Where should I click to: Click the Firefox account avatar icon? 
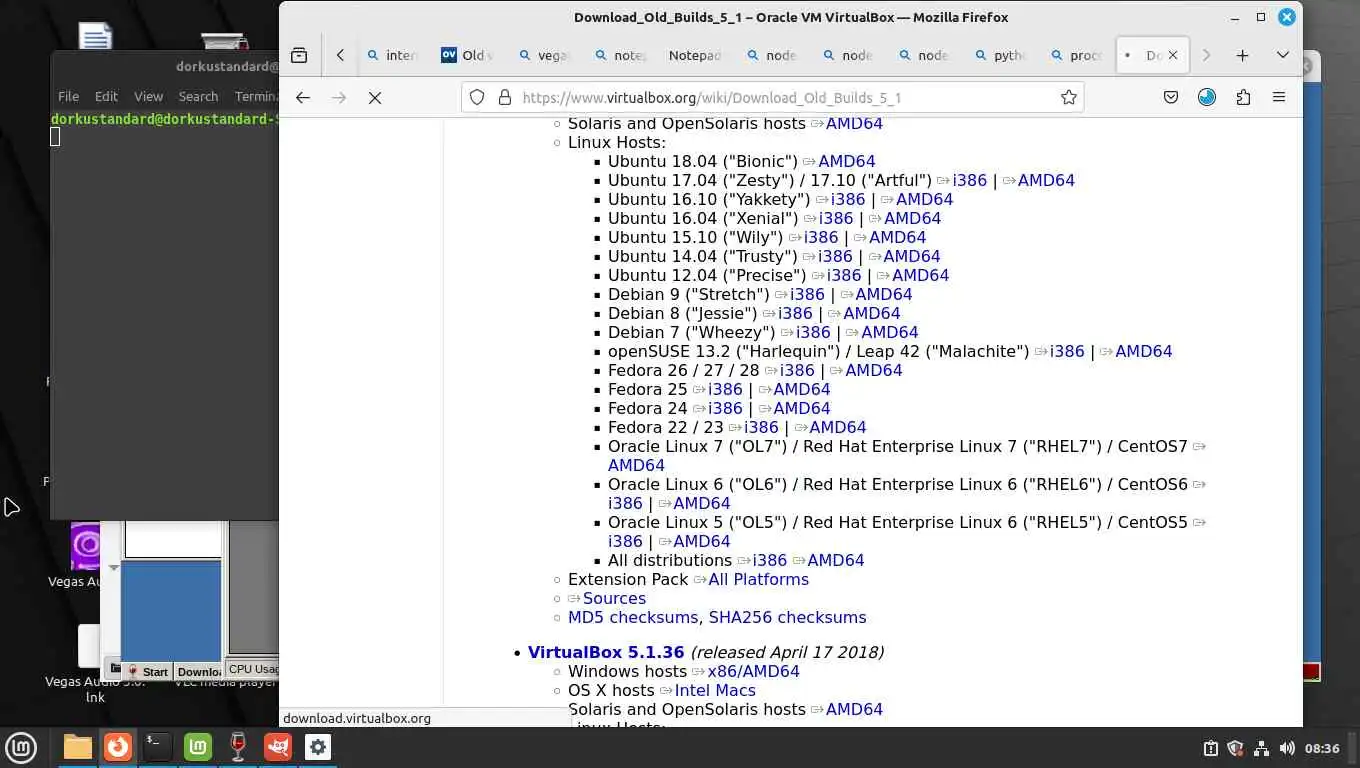click(x=1207, y=97)
